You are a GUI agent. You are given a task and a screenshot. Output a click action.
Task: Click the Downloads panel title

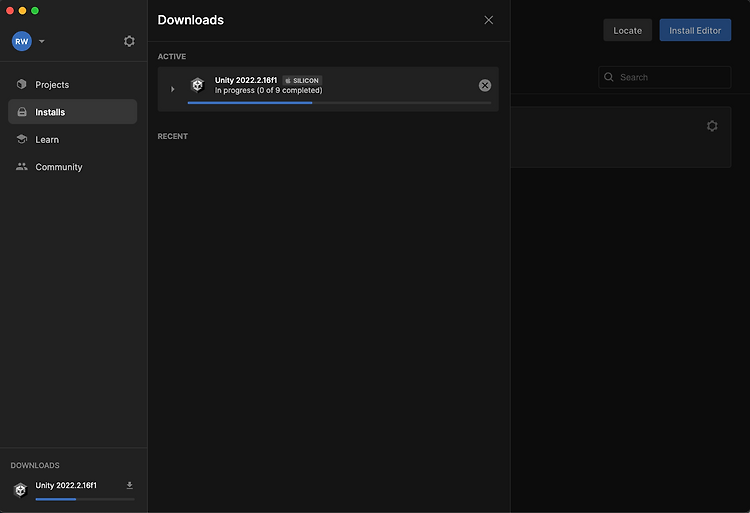(190, 20)
